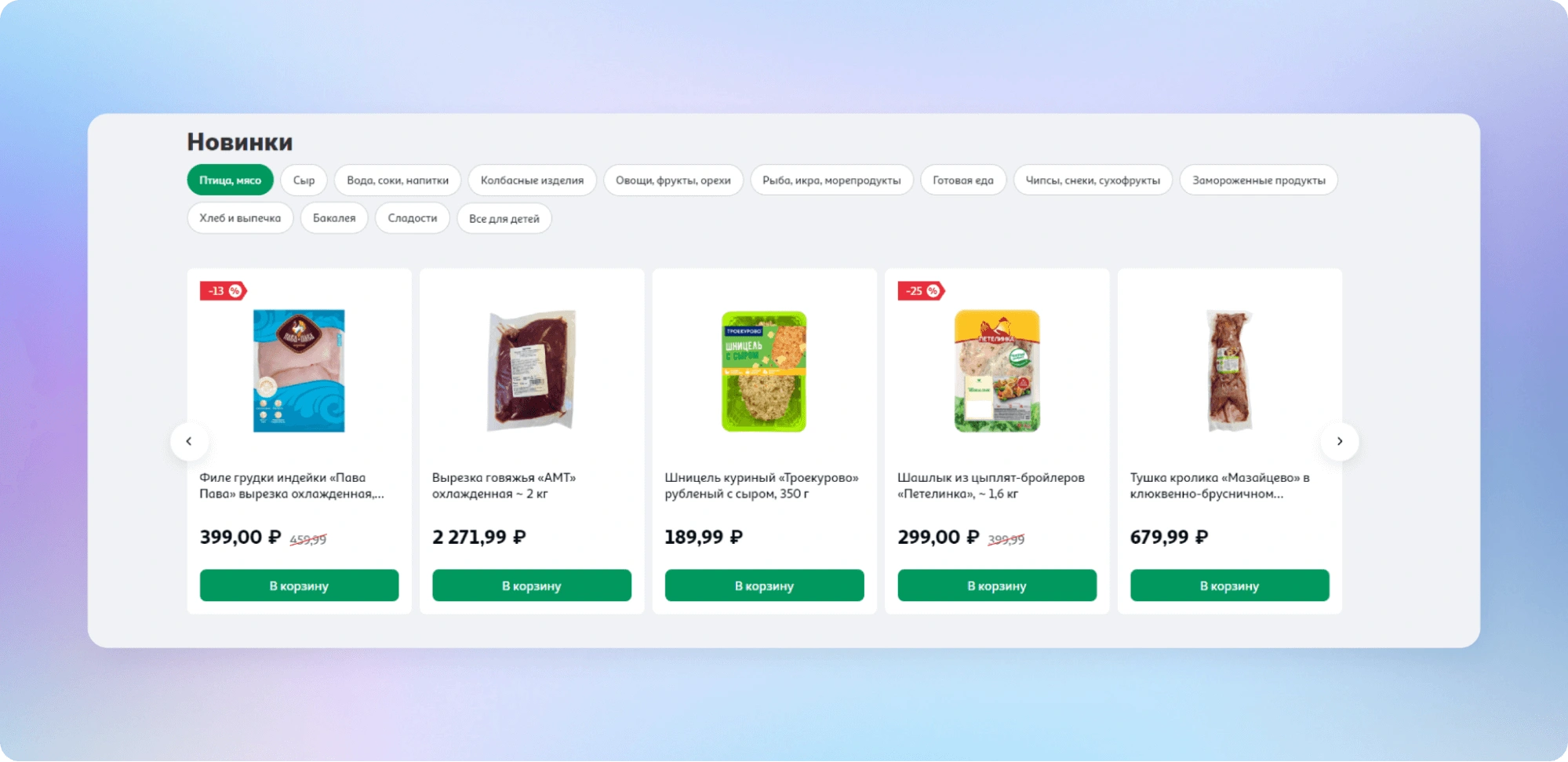Screen dimensions: 1568x762
Task: Open the rabbit carcass product image
Action: click(x=1229, y=370)
